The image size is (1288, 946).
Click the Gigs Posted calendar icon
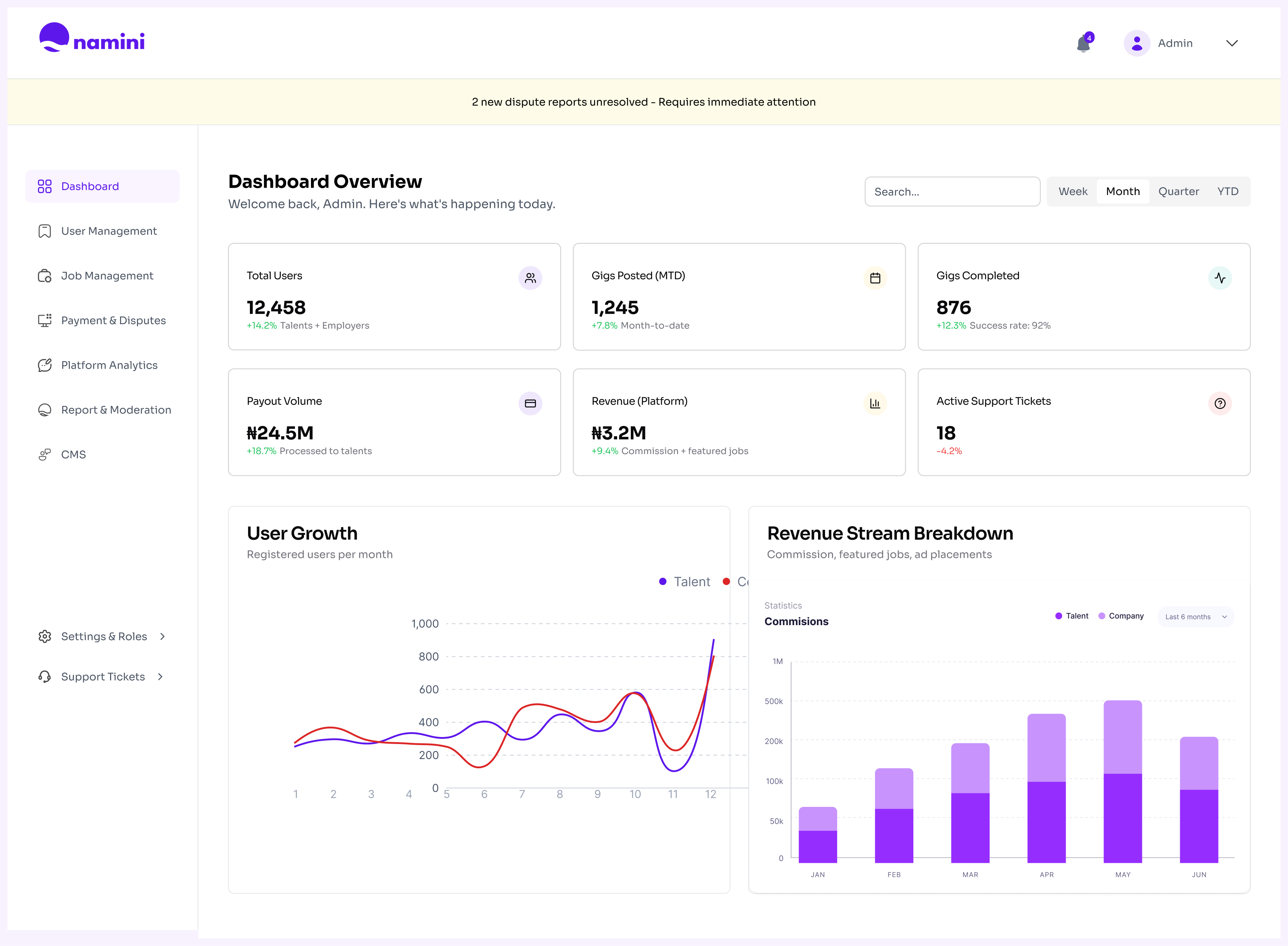tap(875, 278)
